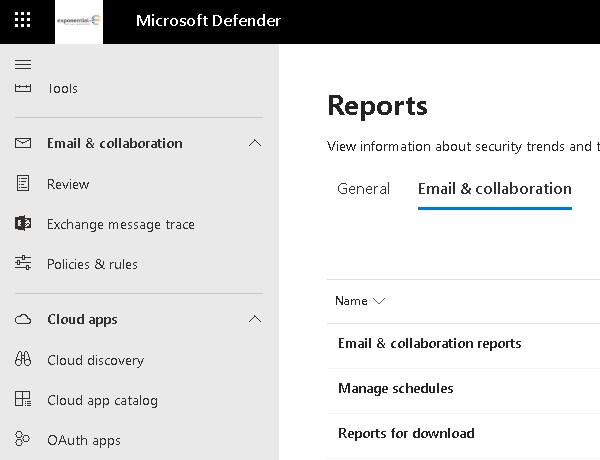The width and height of the screenshot is (600, 460).
Task: Click the Review clipboard icon in sidebar
Action: tap(23, 184)
